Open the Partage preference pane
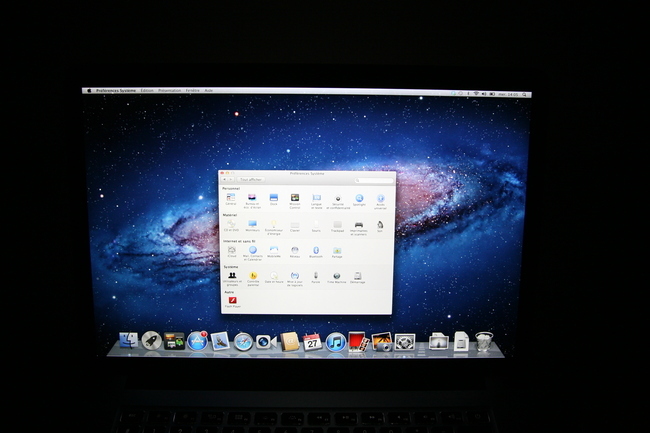 click(337, 253)
